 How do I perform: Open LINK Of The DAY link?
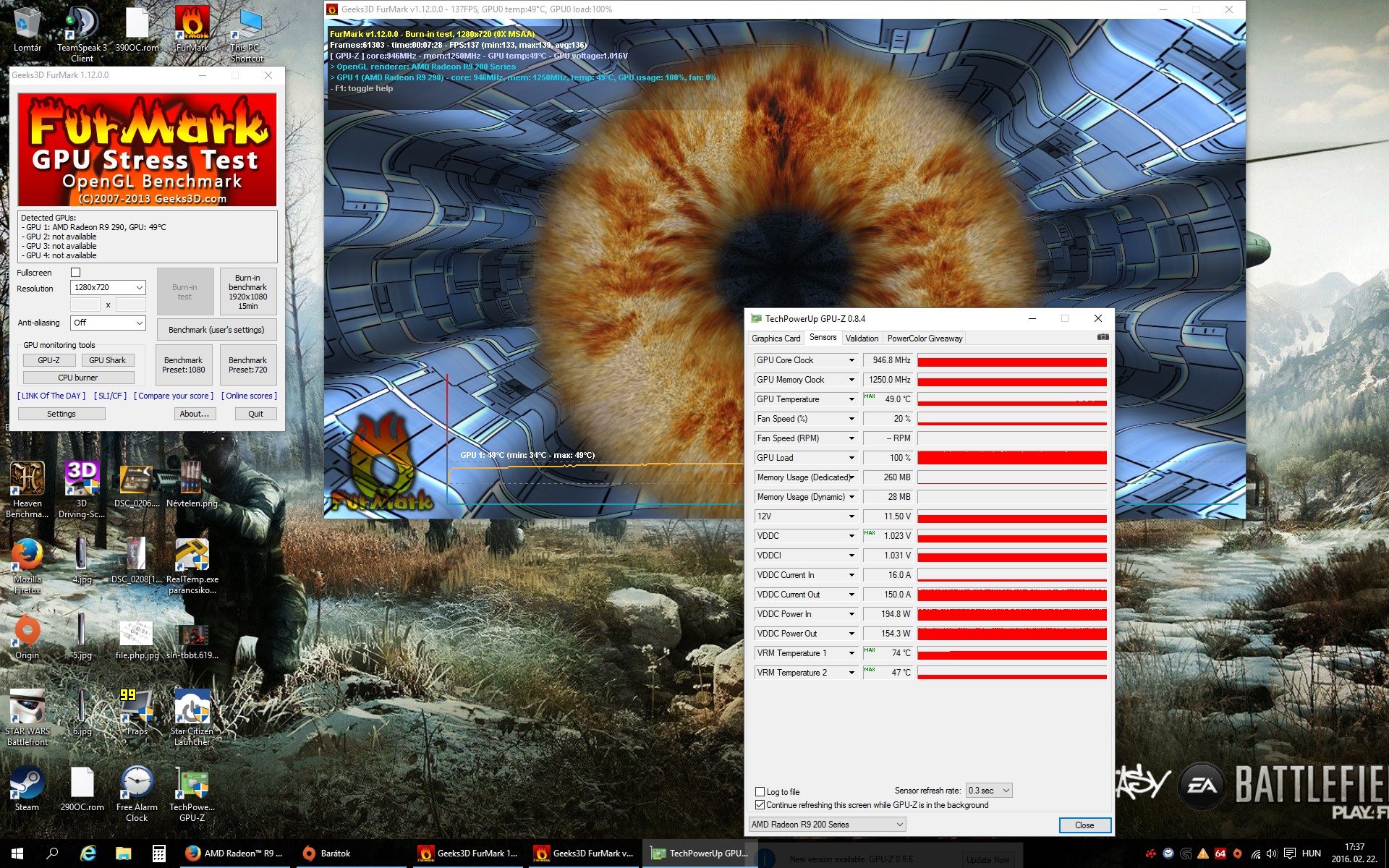click(x=51, y=396)
